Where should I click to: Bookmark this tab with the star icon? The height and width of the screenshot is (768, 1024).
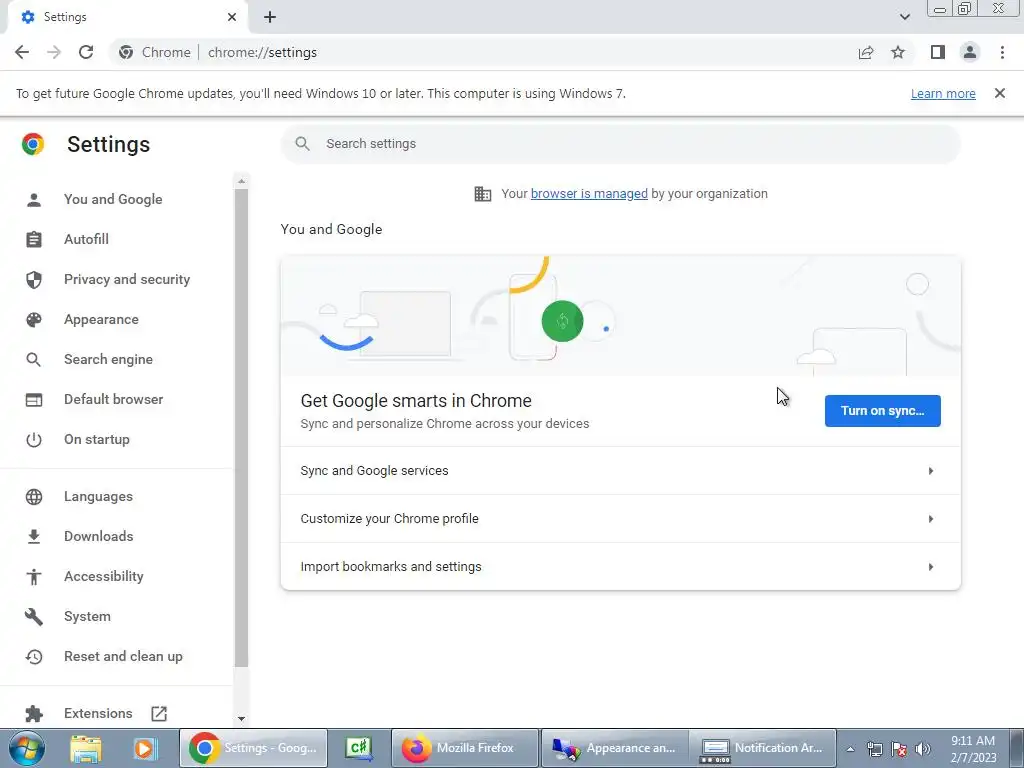tap(898, 52)
